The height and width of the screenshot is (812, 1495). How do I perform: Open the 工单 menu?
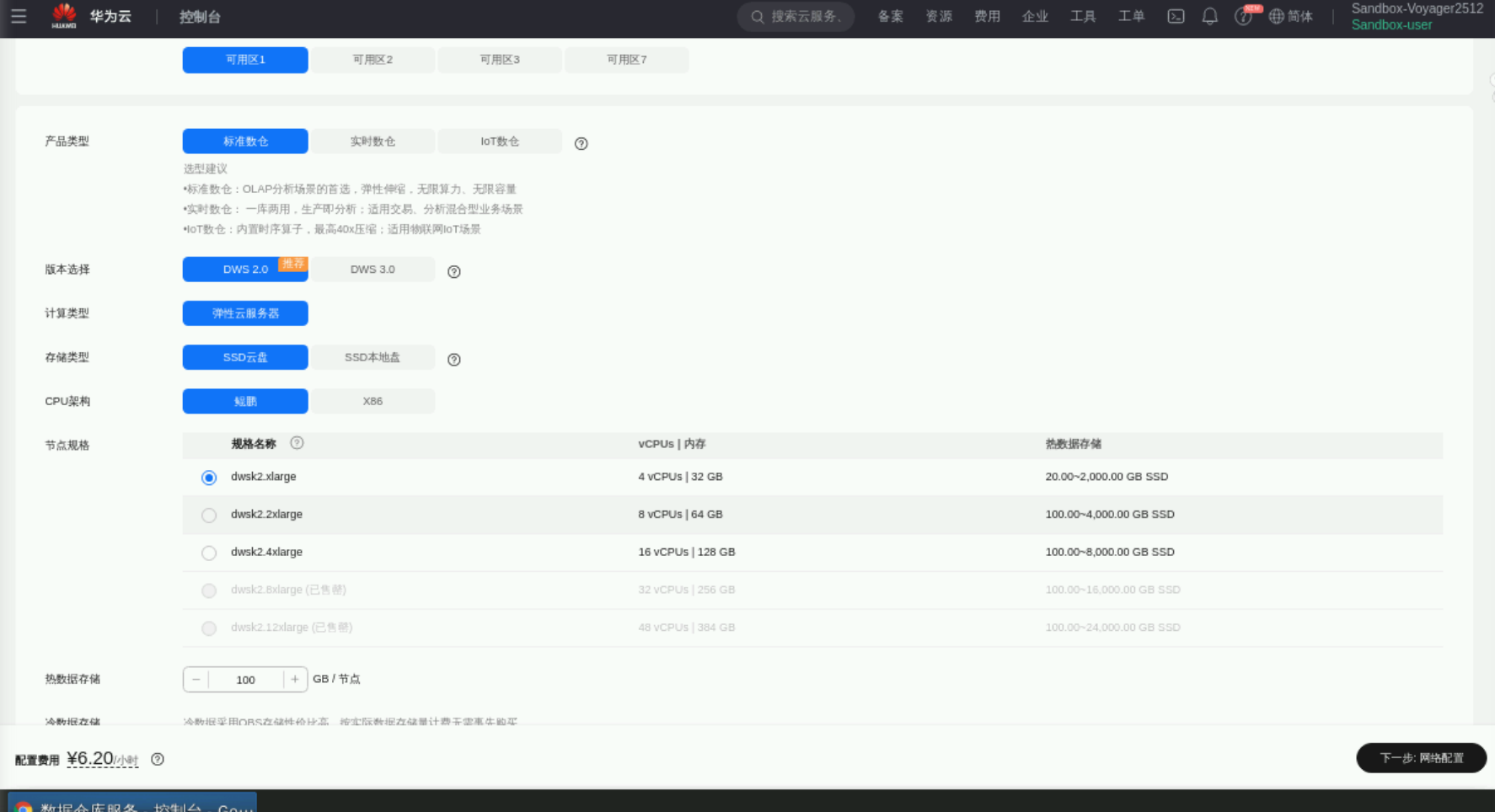point(1131,16)
